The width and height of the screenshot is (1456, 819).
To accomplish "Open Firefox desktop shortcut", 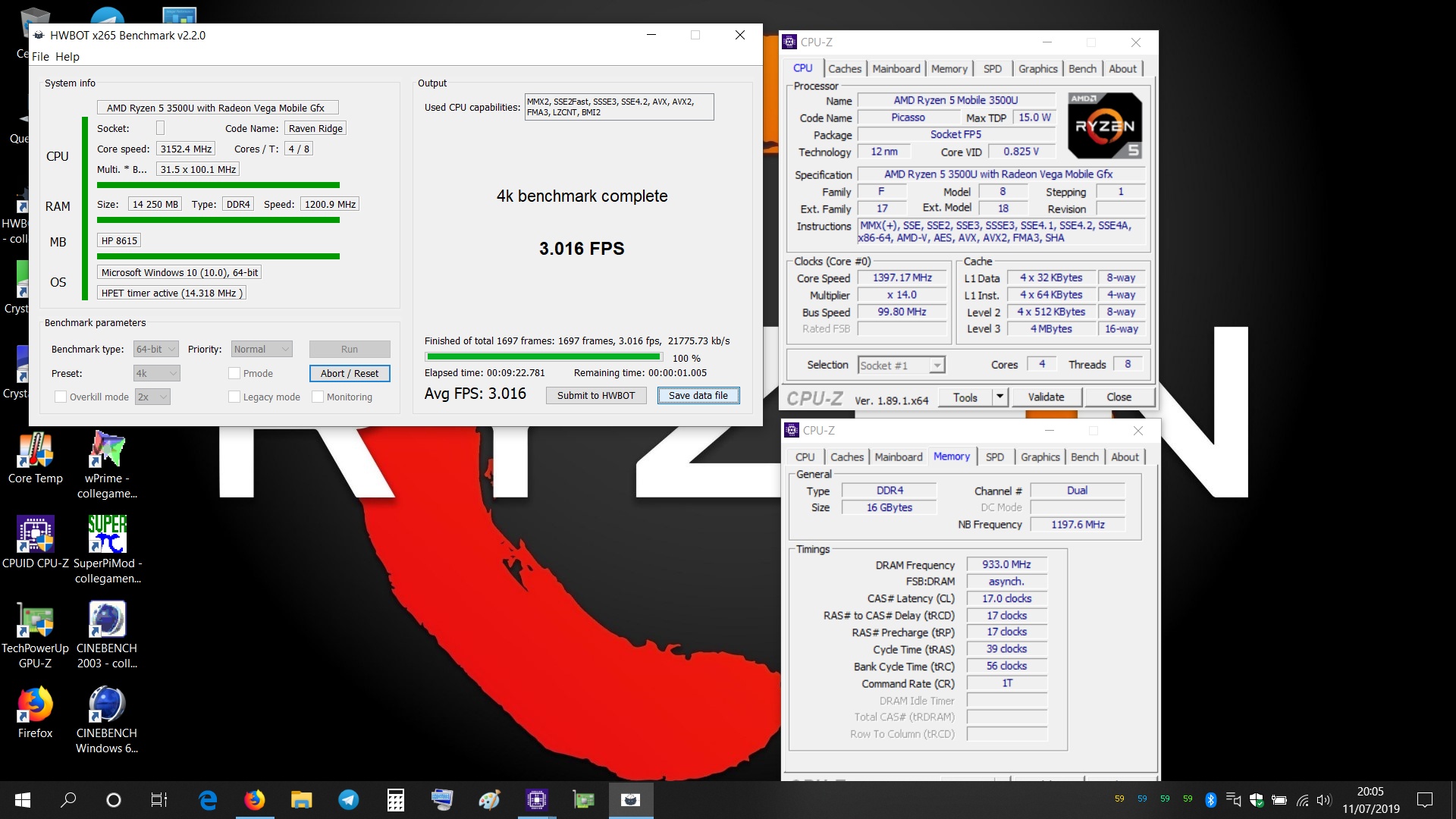I will 35,713.
